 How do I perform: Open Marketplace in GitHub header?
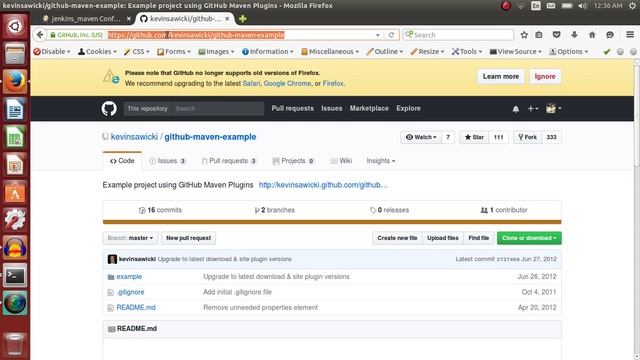coord(369,109)
